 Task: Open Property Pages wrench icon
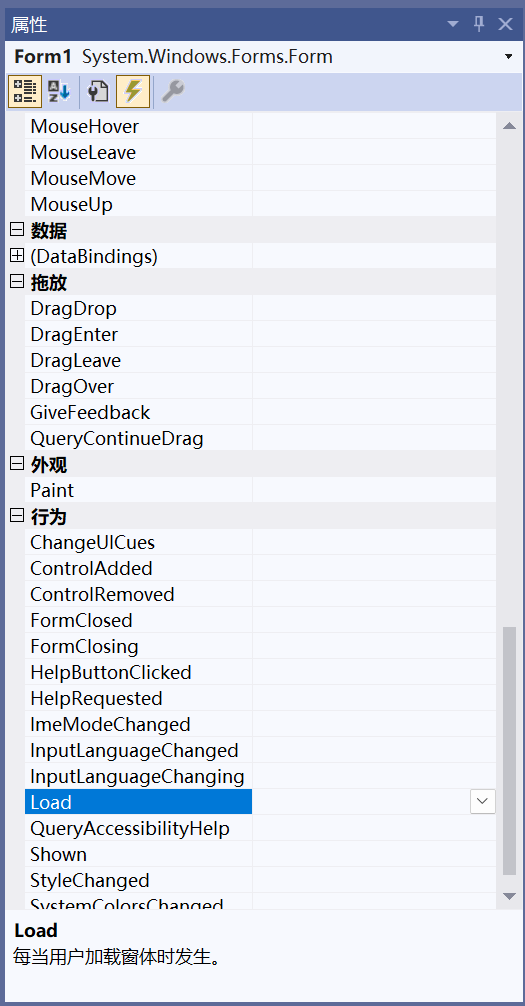172,91
